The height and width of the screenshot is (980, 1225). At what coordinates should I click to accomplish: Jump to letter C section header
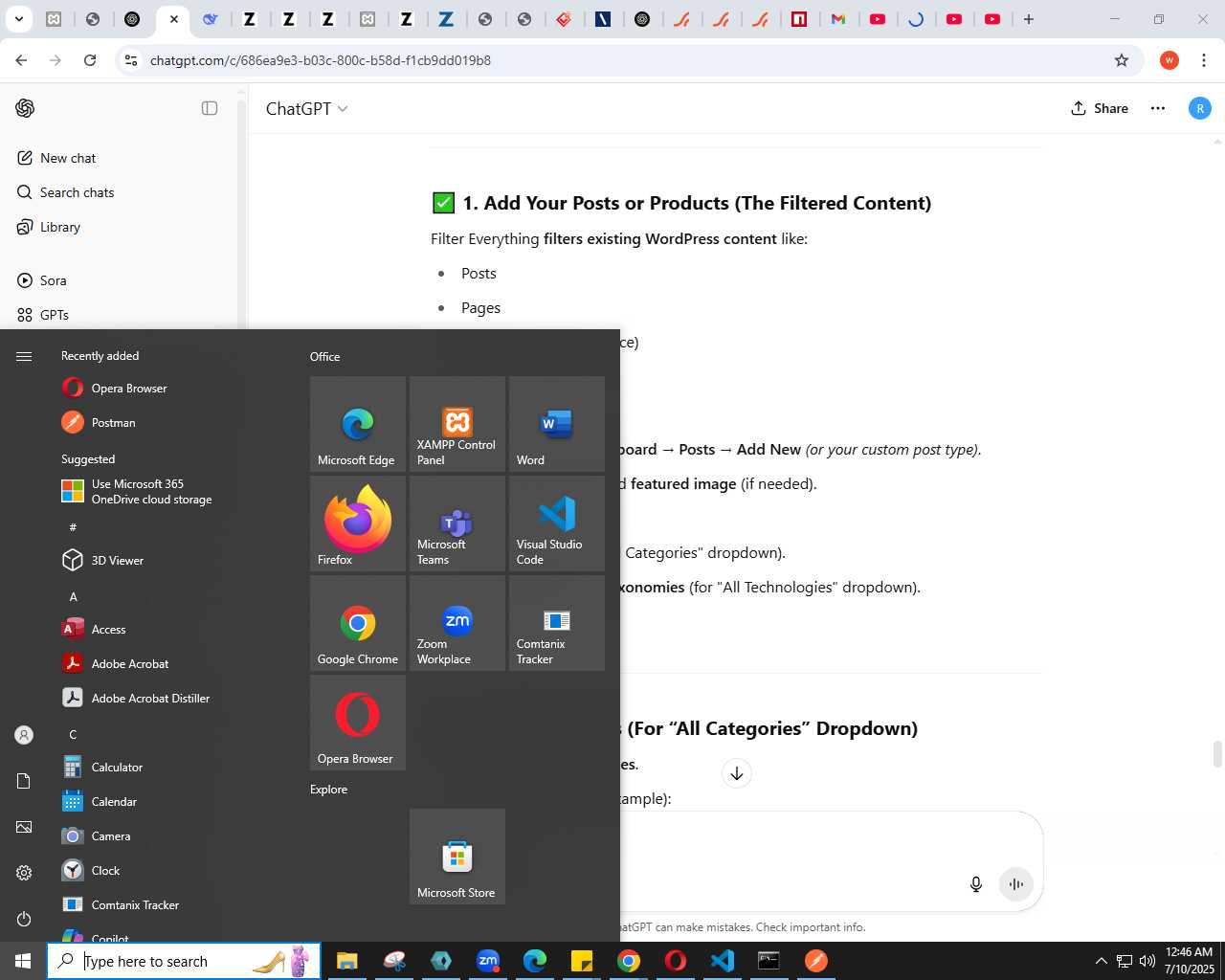pos(73,734)
